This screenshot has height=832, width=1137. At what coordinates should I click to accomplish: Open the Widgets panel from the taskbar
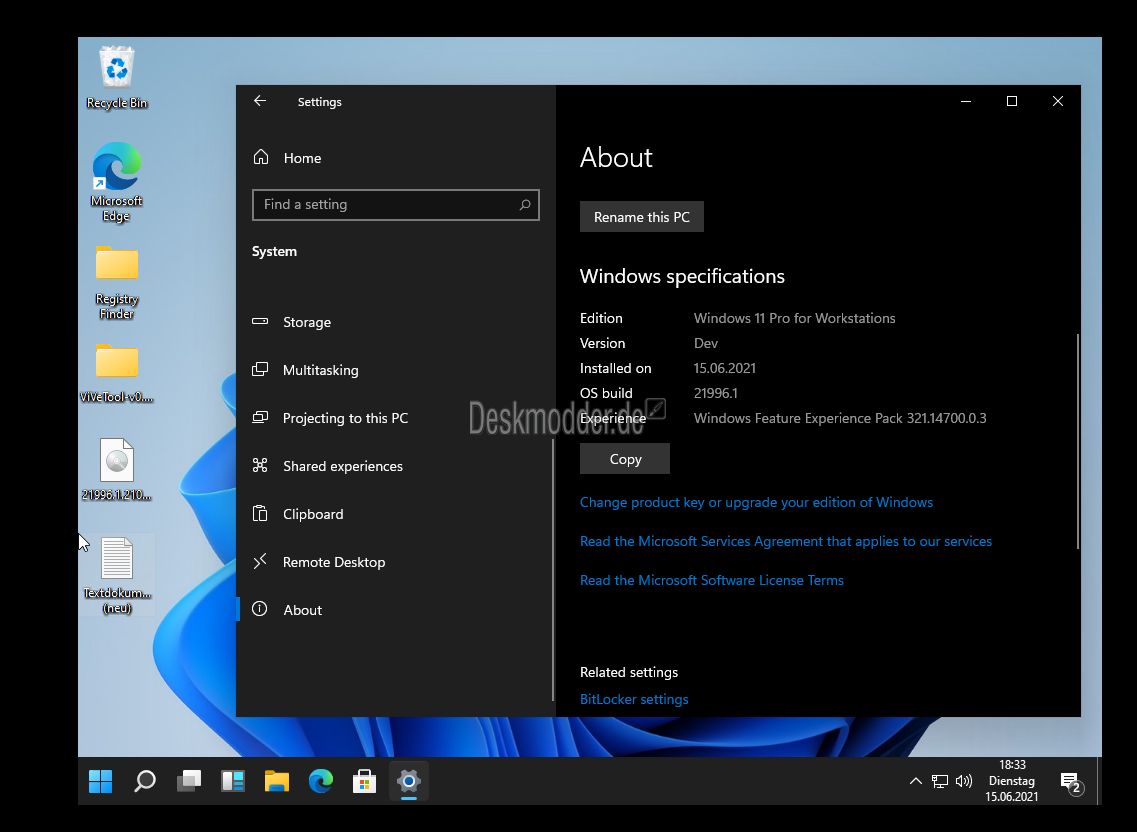point(233,781)
